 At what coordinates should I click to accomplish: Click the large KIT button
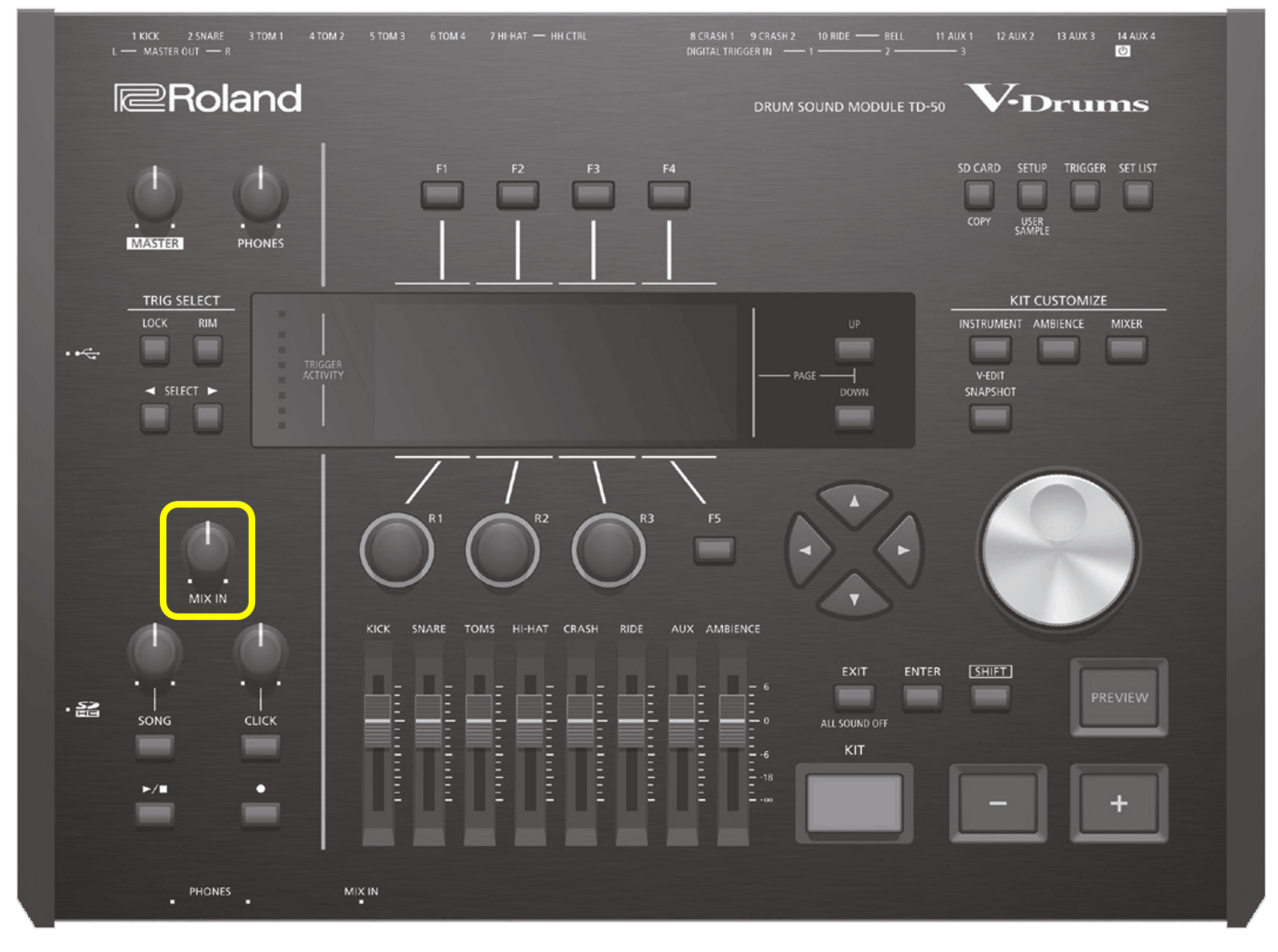click(854, 803)
